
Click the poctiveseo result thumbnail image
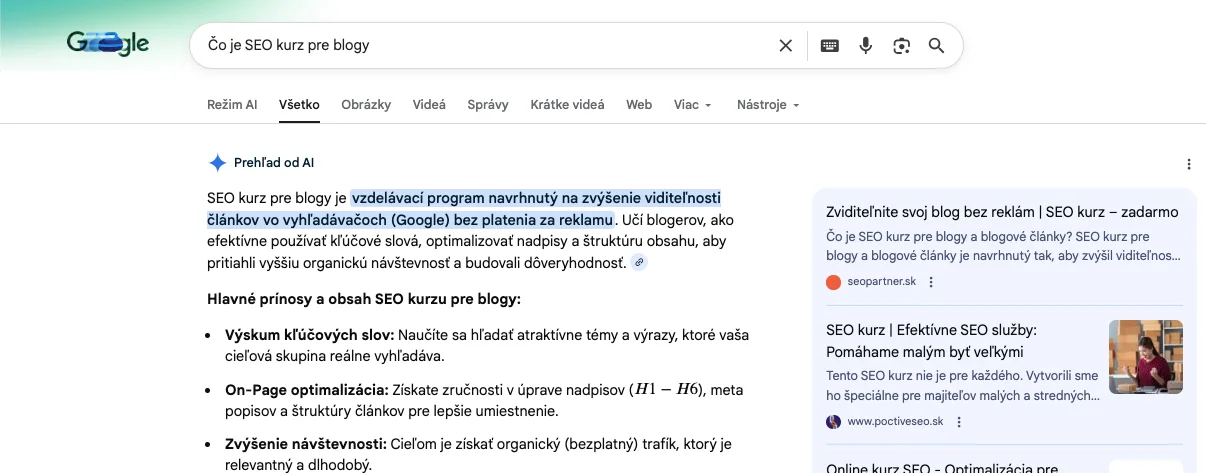tap(1145, 357)
